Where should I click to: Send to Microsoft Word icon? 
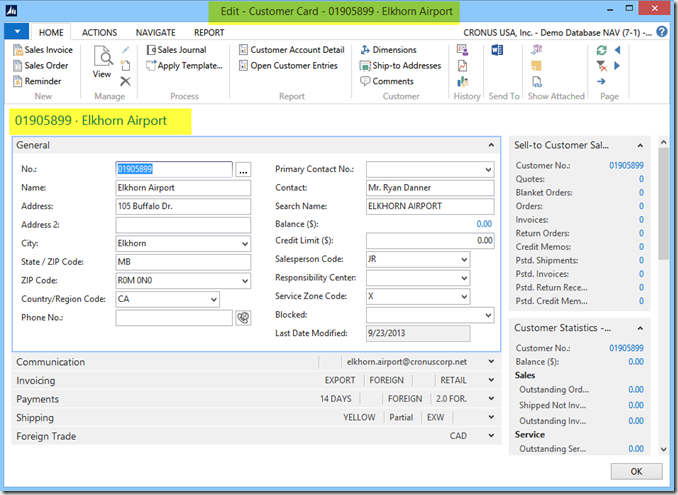click(497, 49)
